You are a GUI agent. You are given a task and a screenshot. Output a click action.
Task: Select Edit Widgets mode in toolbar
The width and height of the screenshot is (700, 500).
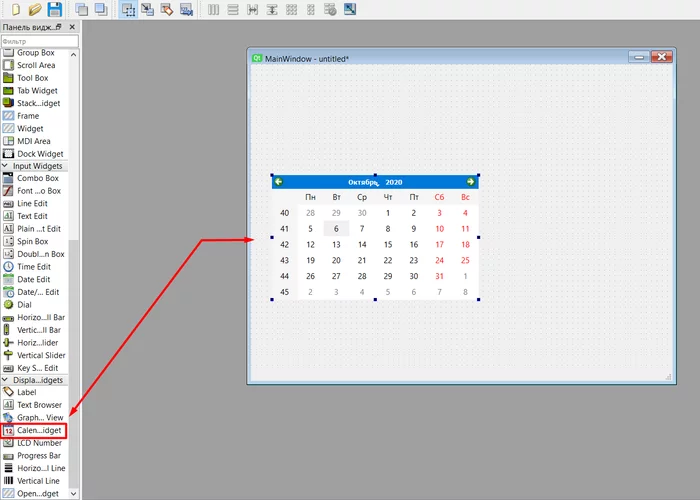coord(128,9)
